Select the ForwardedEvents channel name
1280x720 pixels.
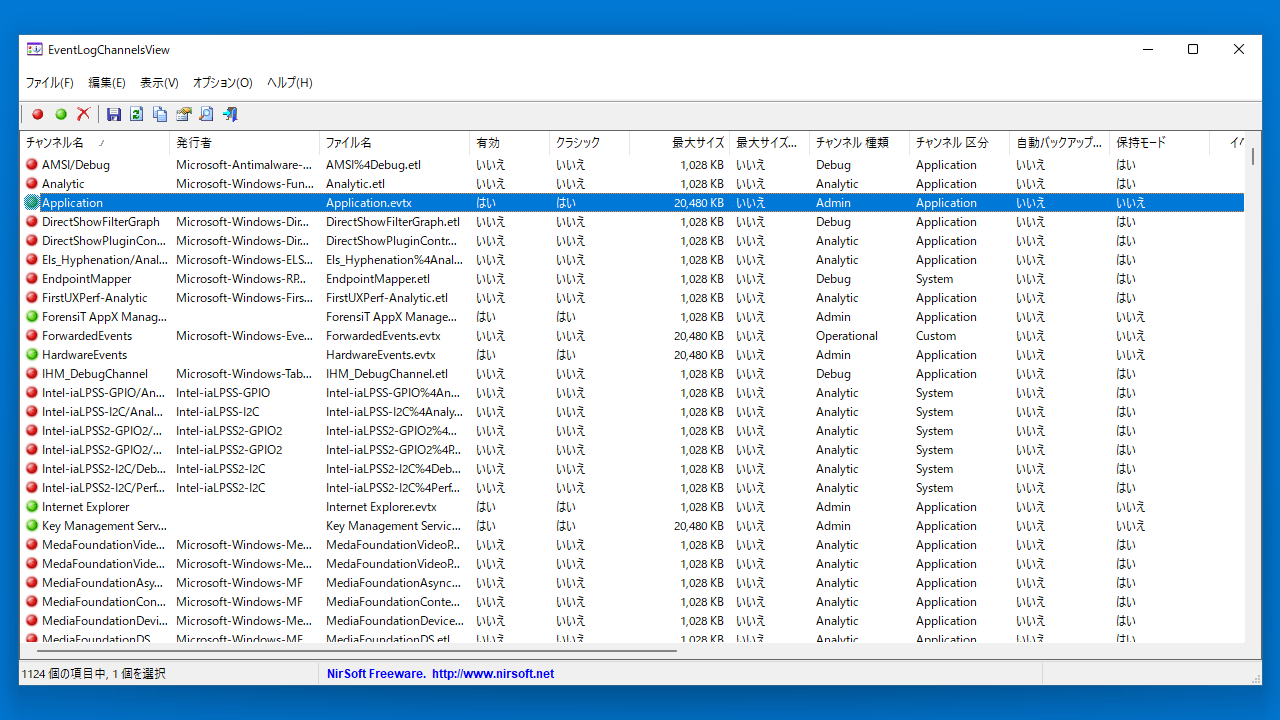87,336
